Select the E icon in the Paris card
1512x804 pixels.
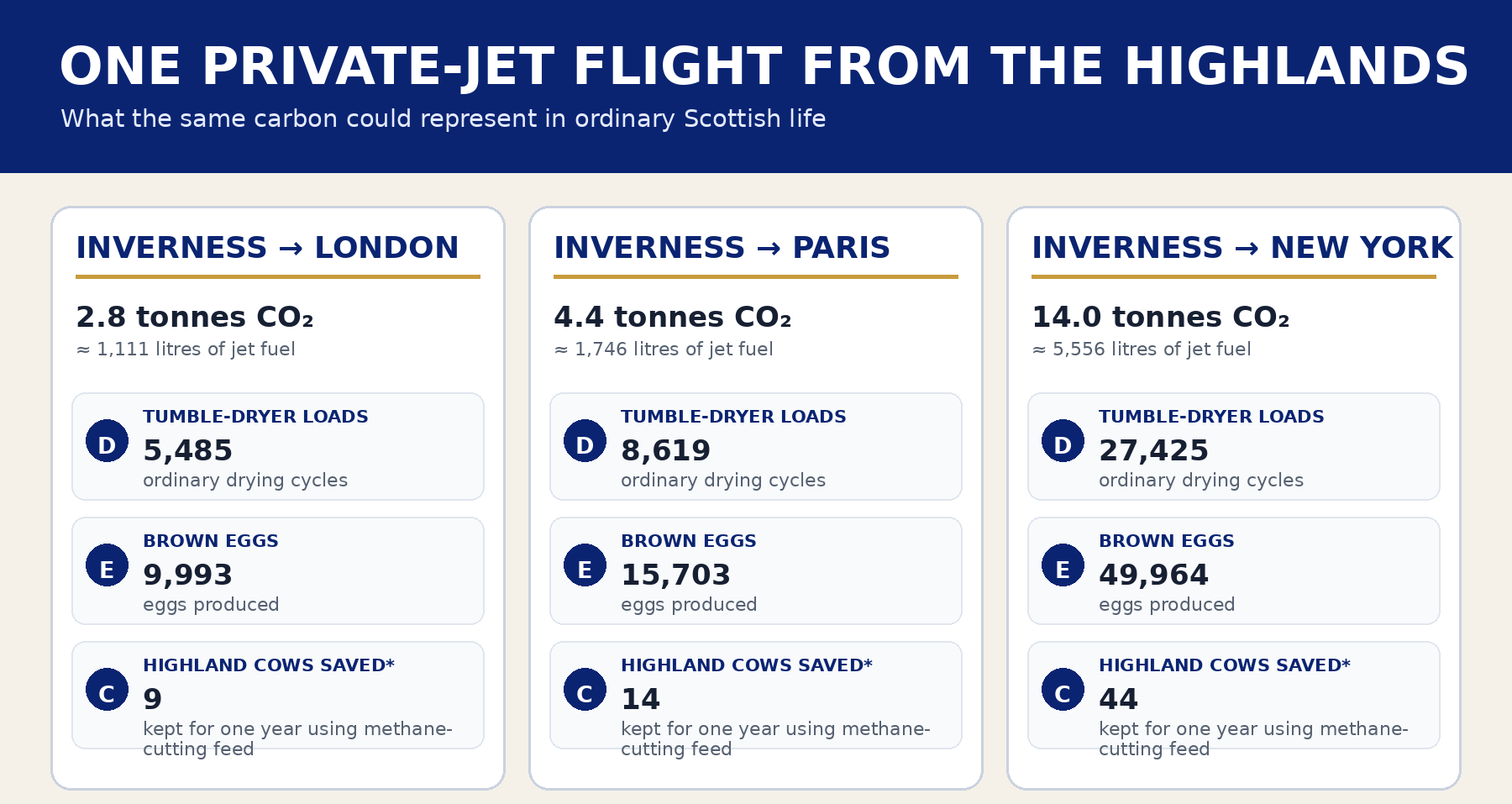(x=585, y=565)
